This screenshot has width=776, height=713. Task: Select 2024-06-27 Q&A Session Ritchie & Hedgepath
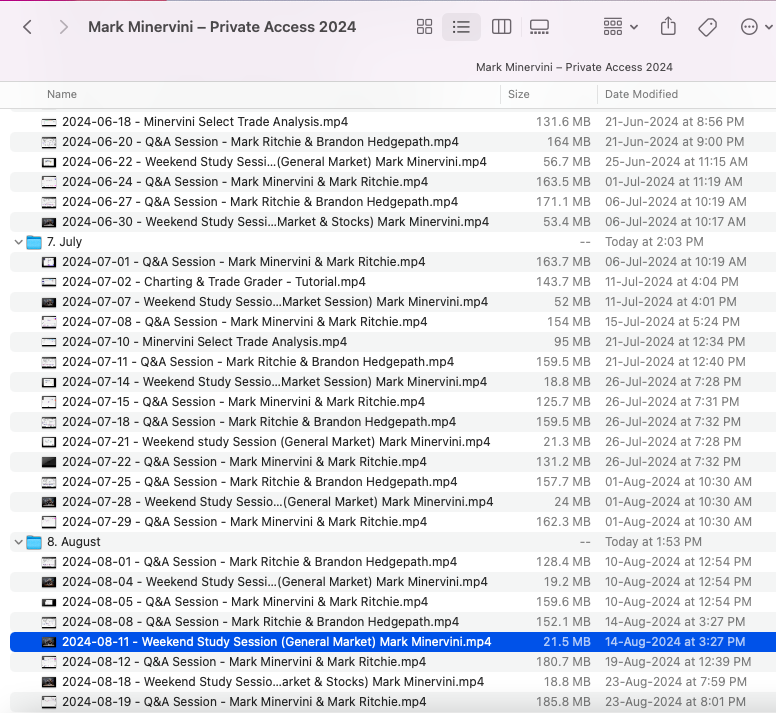tap(260, 202)
